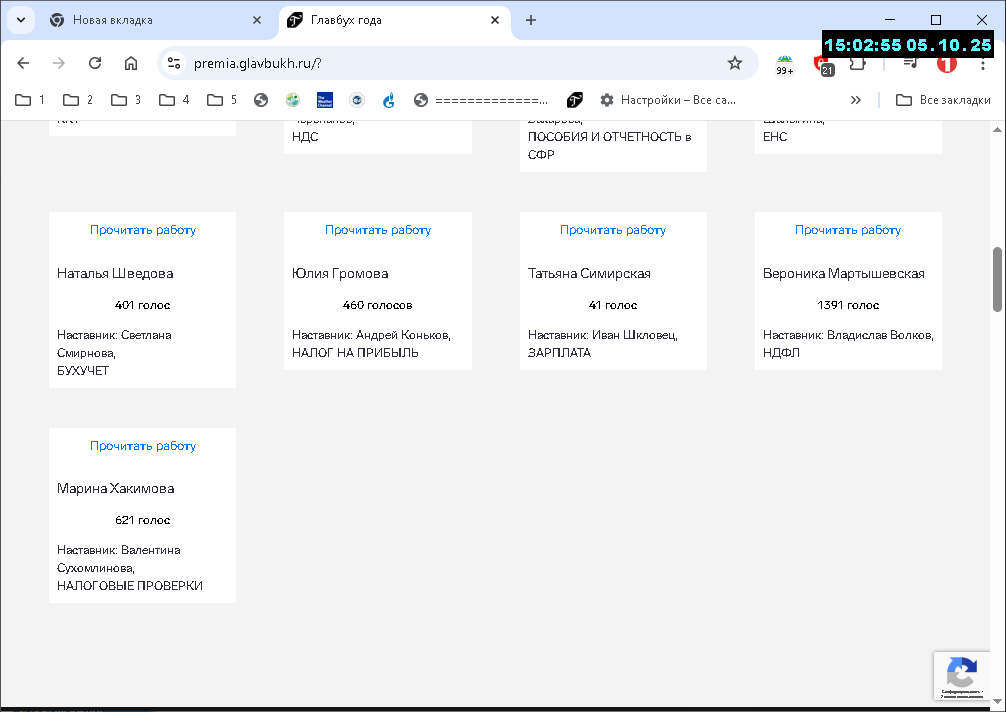Click the НАЛОГОВЫЕ ПРОВЕРКИ category text
The width and height of the screenshot is (1006, 712).
130,586
